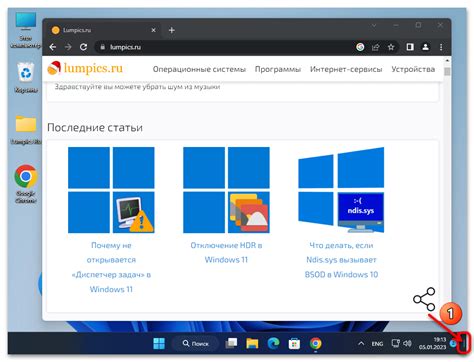Open File Explorer from the taskbar

[252, 343]
